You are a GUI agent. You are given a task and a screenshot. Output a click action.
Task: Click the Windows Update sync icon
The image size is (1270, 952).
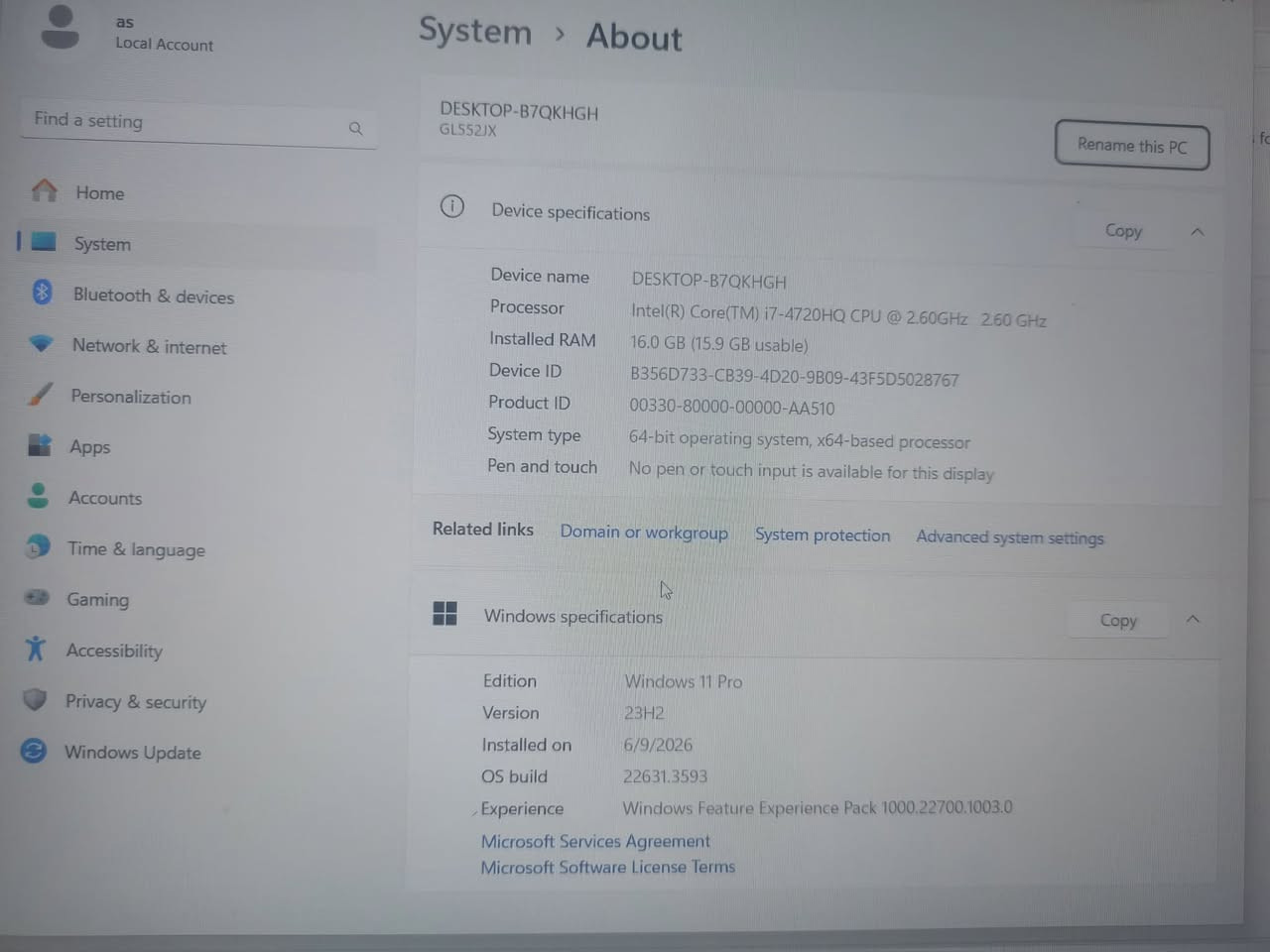34,750
